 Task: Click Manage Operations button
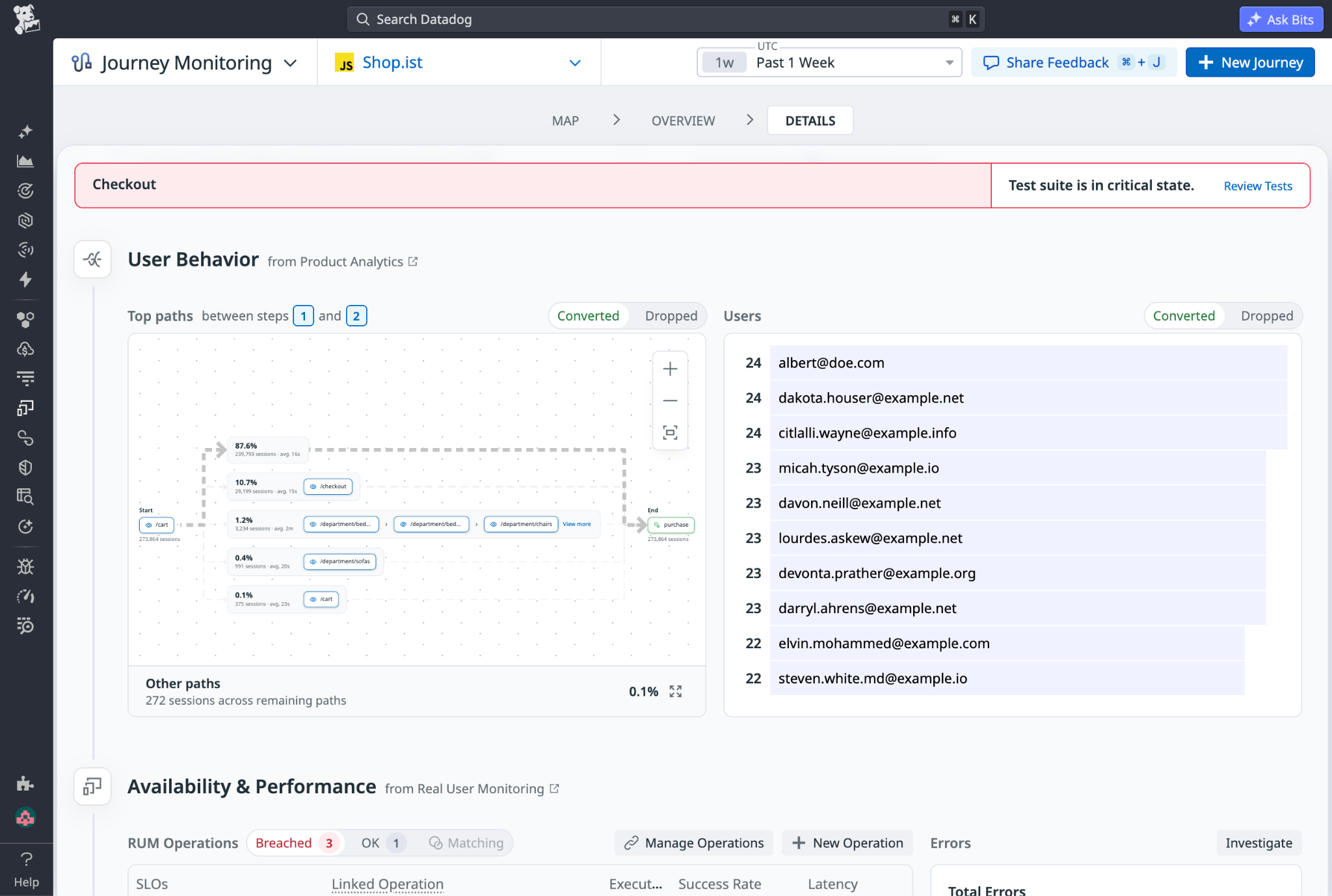click(694, 843)
